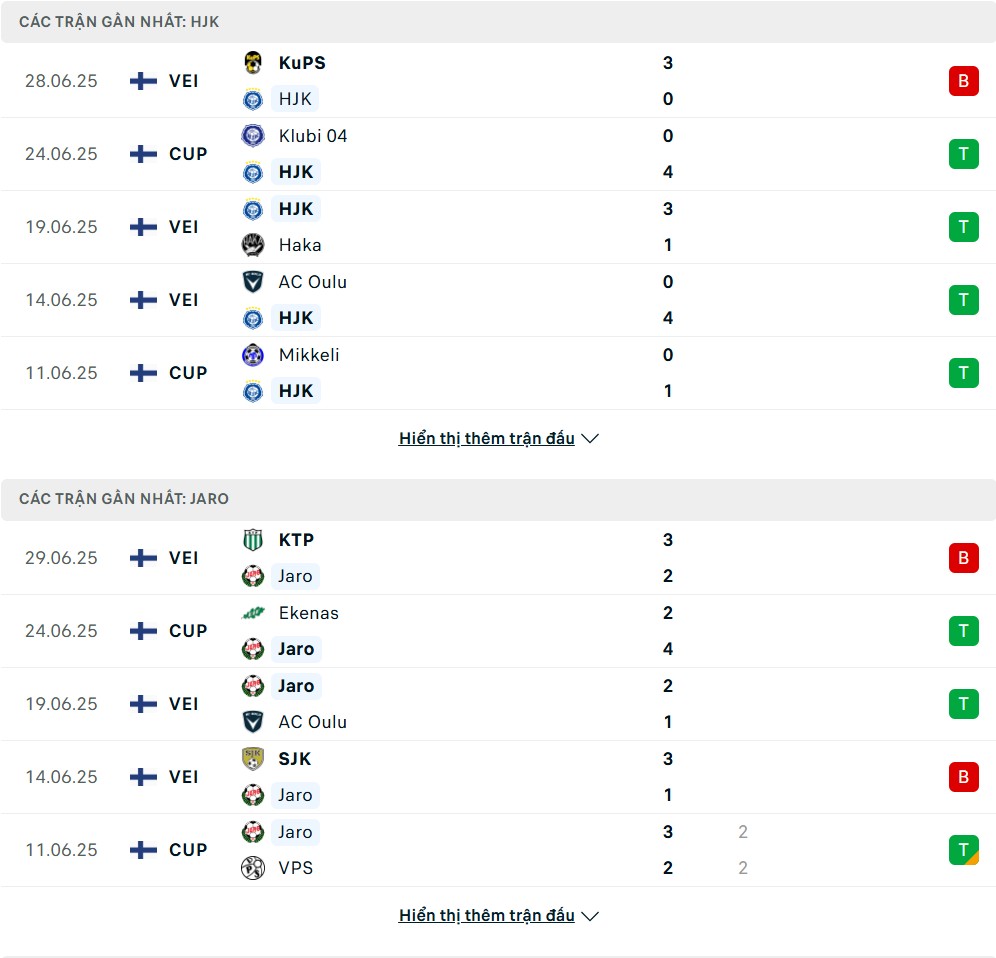Click the VPS team logo
The image size is (996, 958).
(253, 868)
